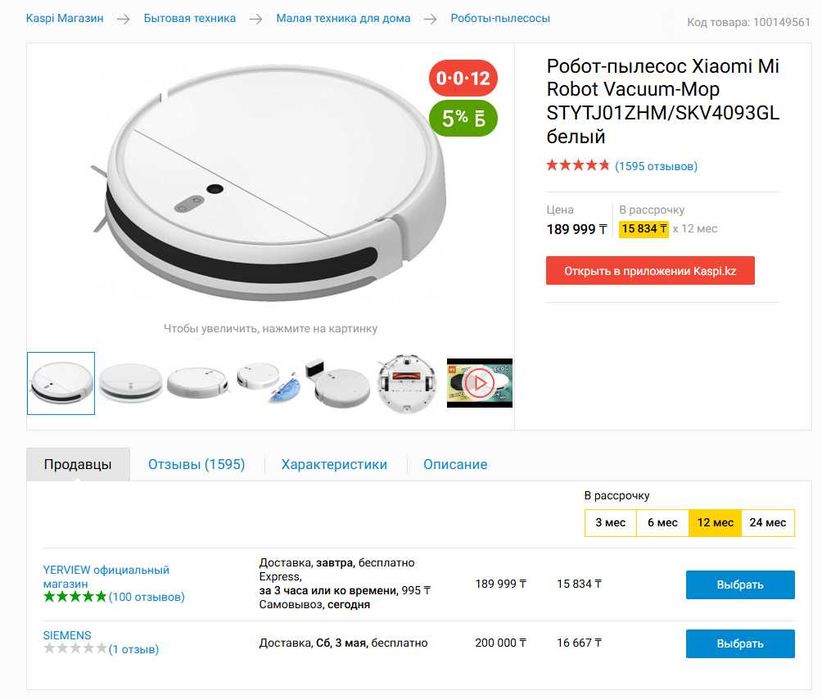Click the product rating stars
Viewport: 822px width, 699px height.
point(577,166)
